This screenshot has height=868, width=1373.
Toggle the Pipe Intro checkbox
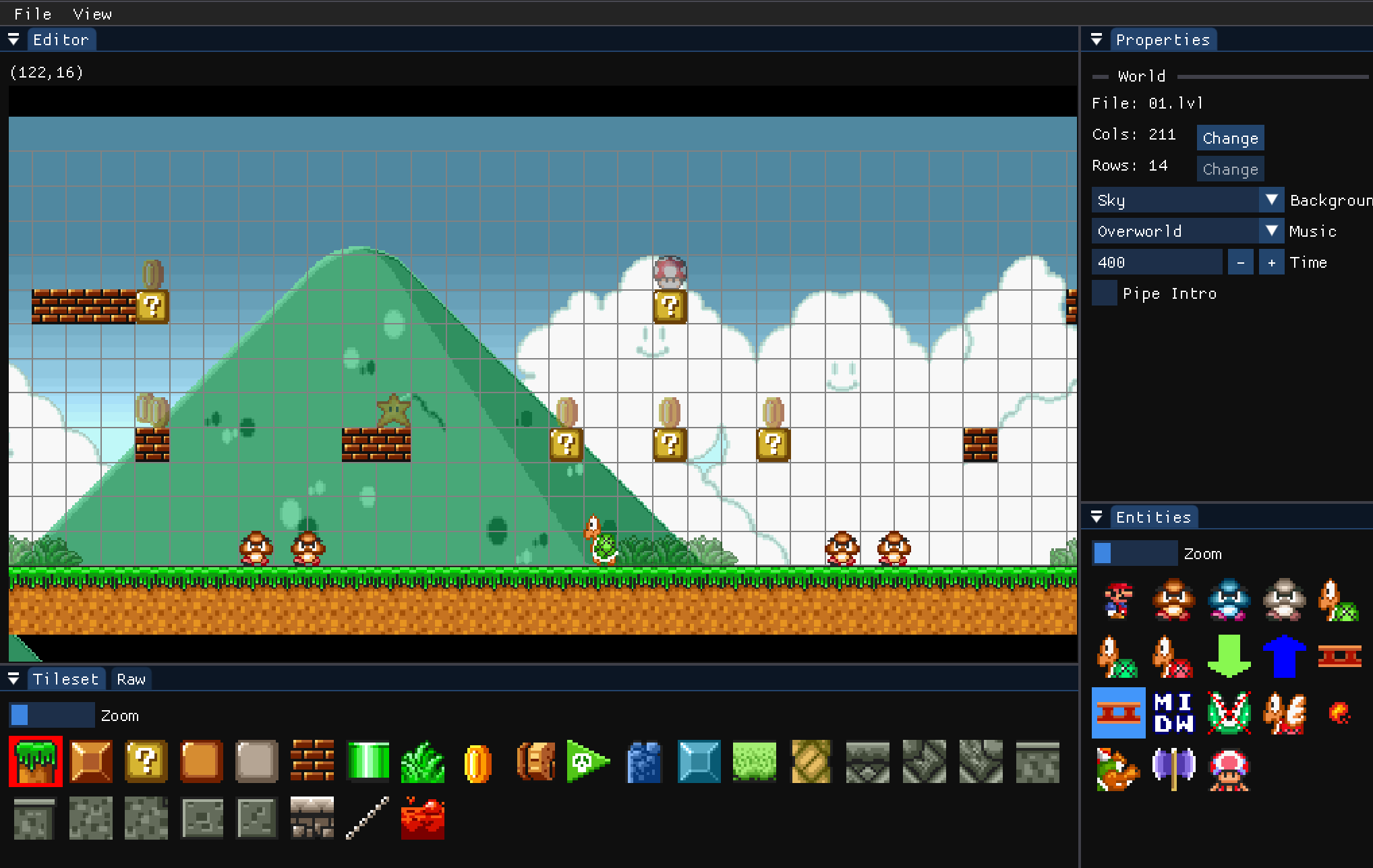pos(1105,293)
